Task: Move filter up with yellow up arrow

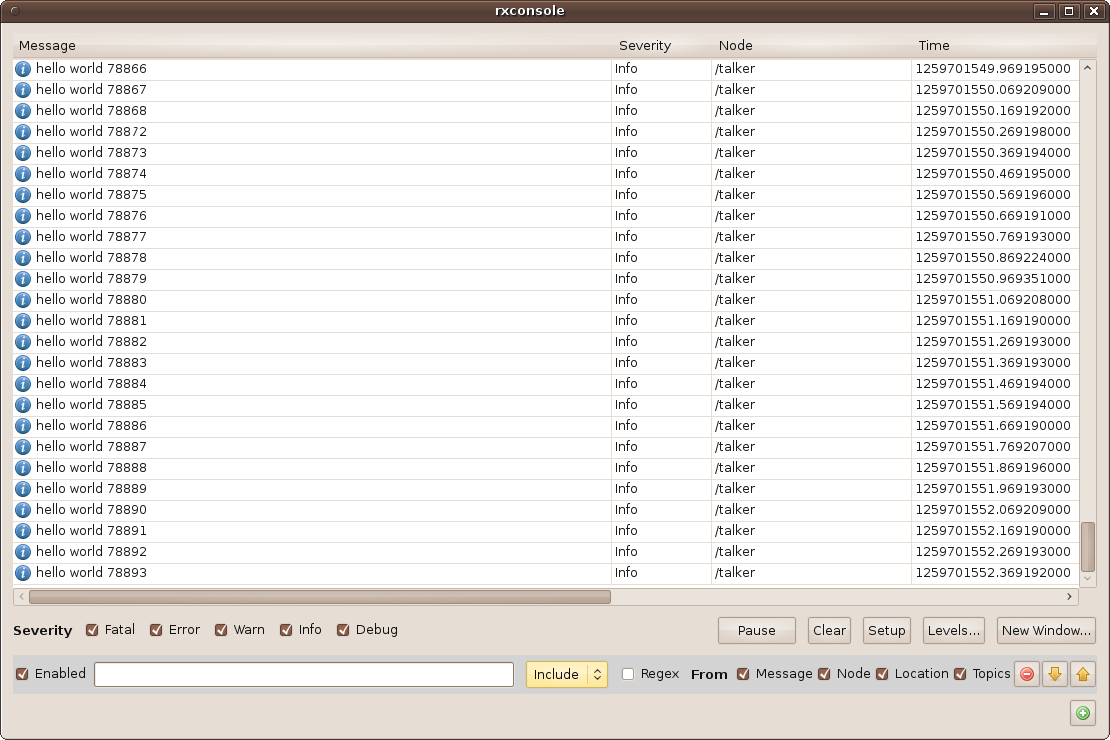Action: coord(1082,674)
